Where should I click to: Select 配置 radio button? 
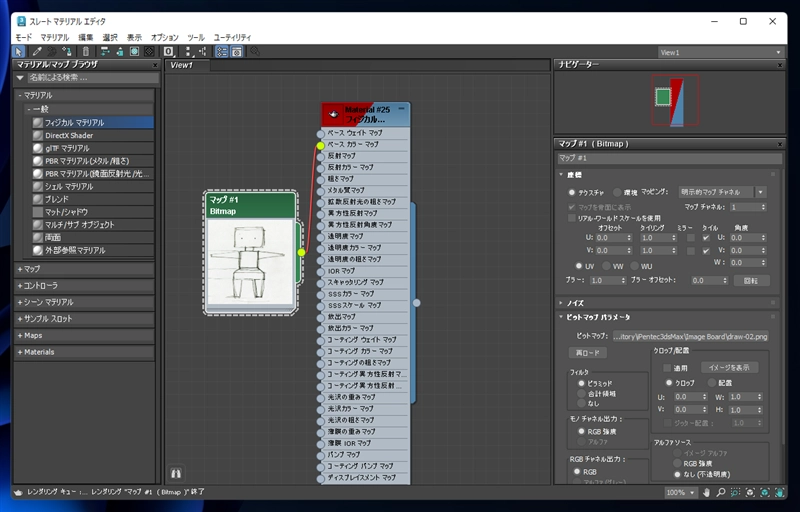(712, 382)
